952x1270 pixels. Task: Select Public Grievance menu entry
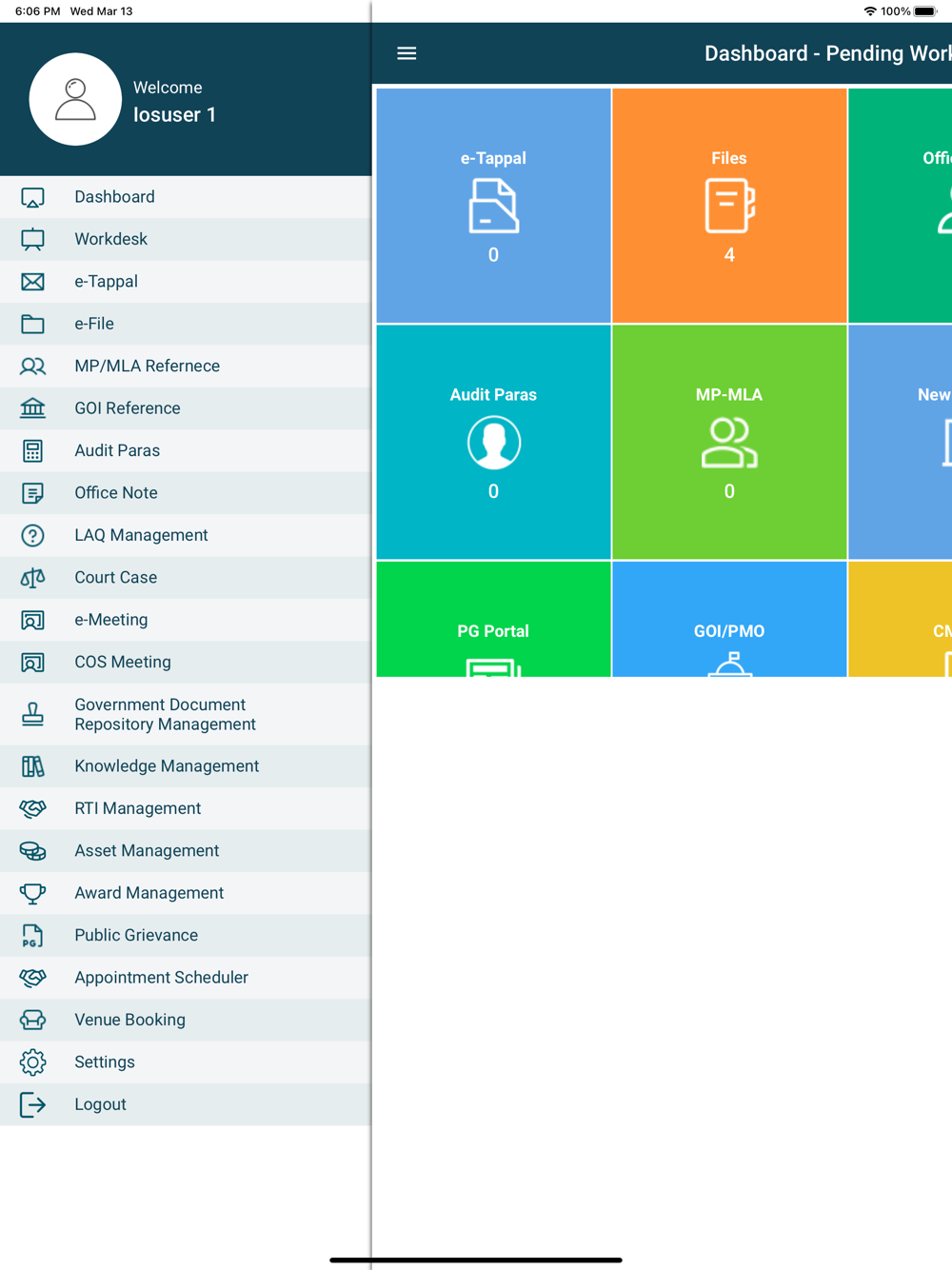click(186, 936)
